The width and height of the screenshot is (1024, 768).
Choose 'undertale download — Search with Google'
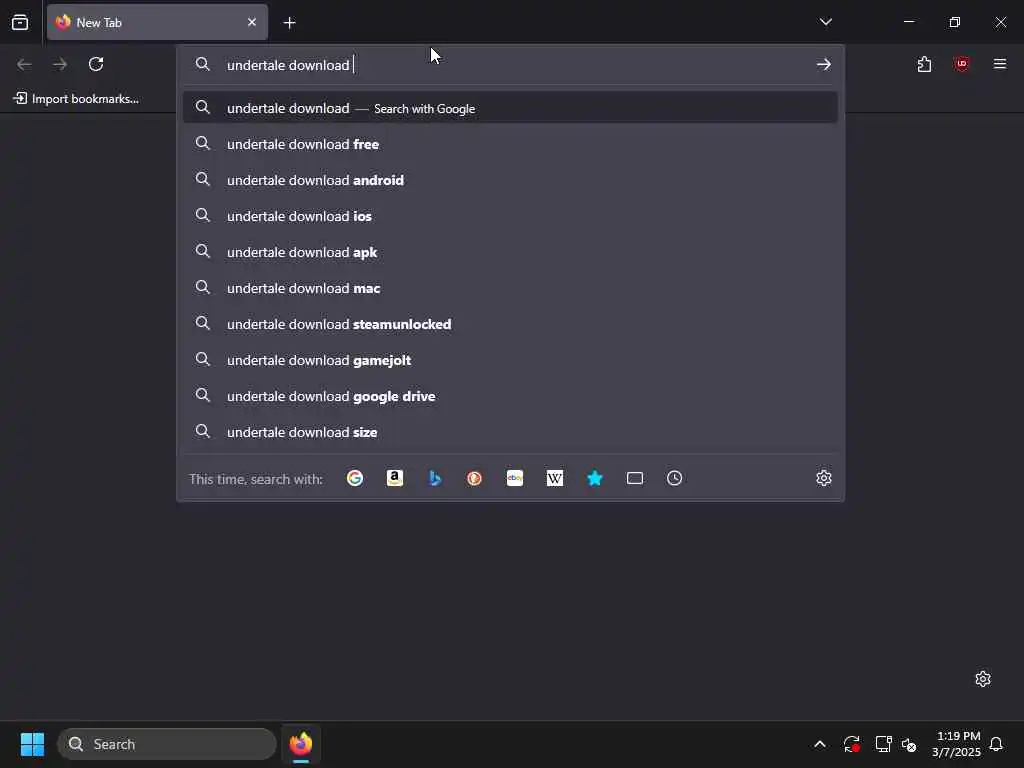point(510,108)
